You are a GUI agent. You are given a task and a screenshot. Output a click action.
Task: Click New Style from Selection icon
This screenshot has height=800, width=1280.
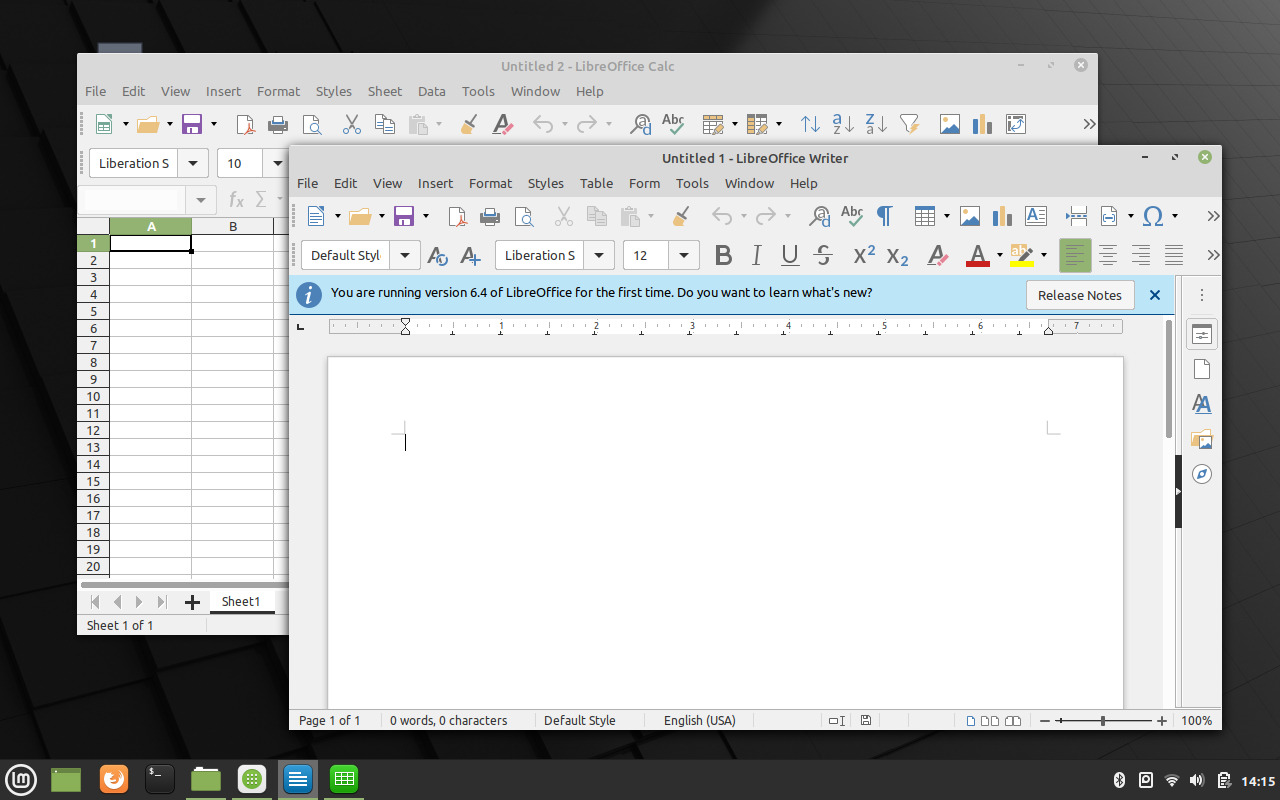tap(470, 256)
